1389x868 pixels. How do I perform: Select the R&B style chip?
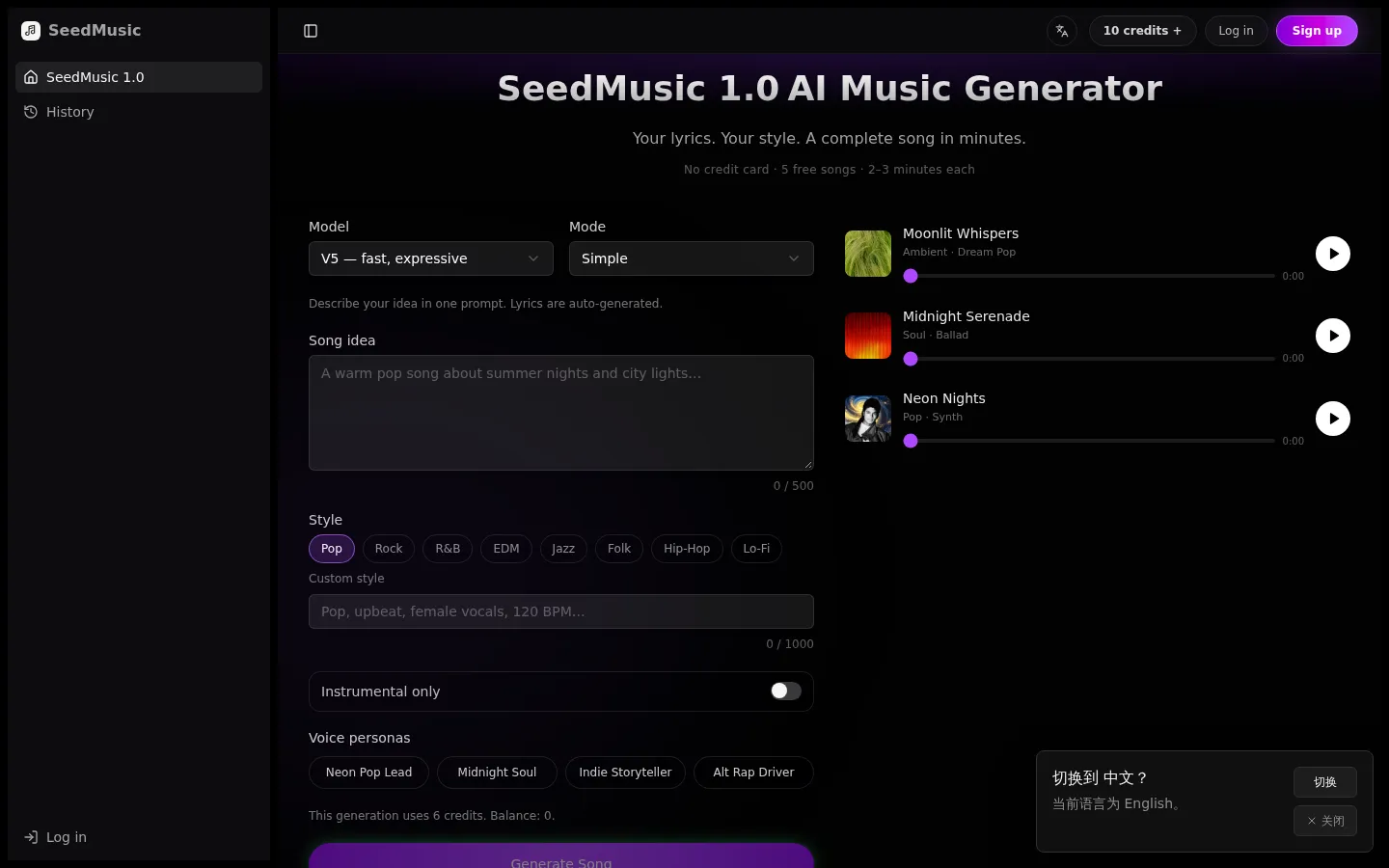click(448, 549)
